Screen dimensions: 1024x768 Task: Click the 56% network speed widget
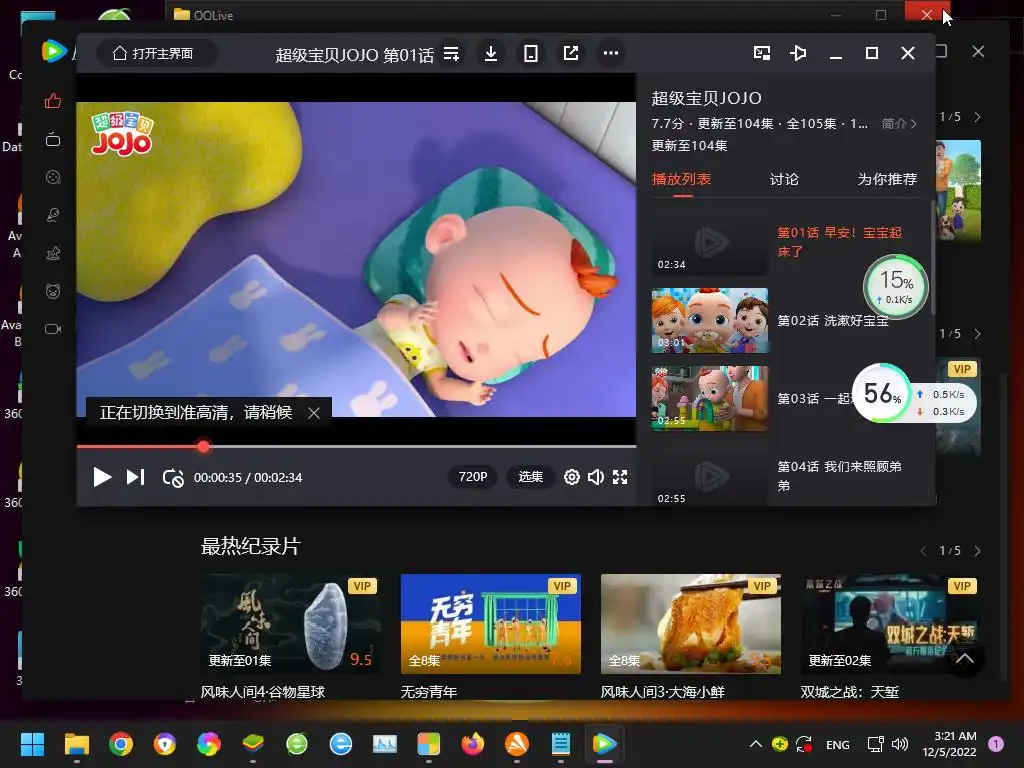click(914, 394)
